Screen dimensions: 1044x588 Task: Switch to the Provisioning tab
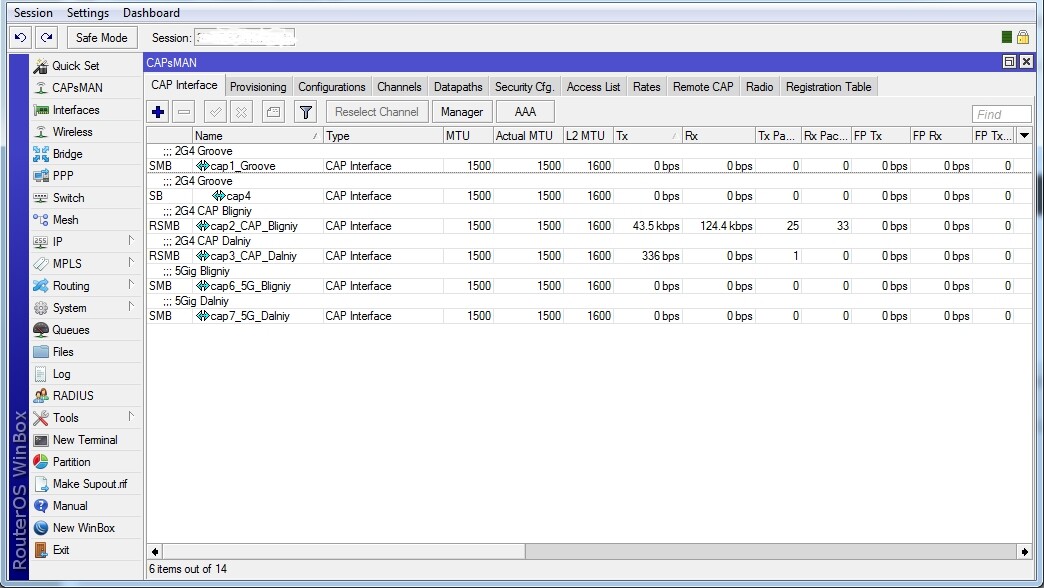[x=258, y=87]
